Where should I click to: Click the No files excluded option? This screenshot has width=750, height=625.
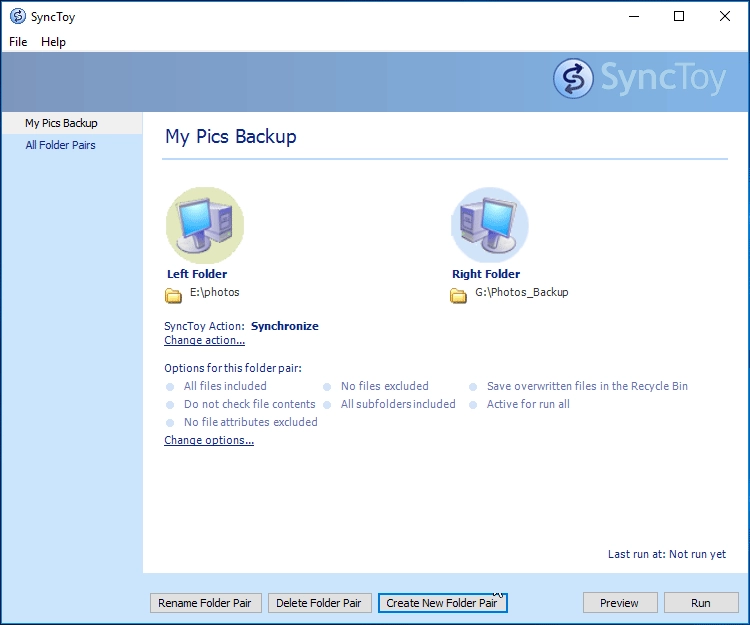[385, 386]
